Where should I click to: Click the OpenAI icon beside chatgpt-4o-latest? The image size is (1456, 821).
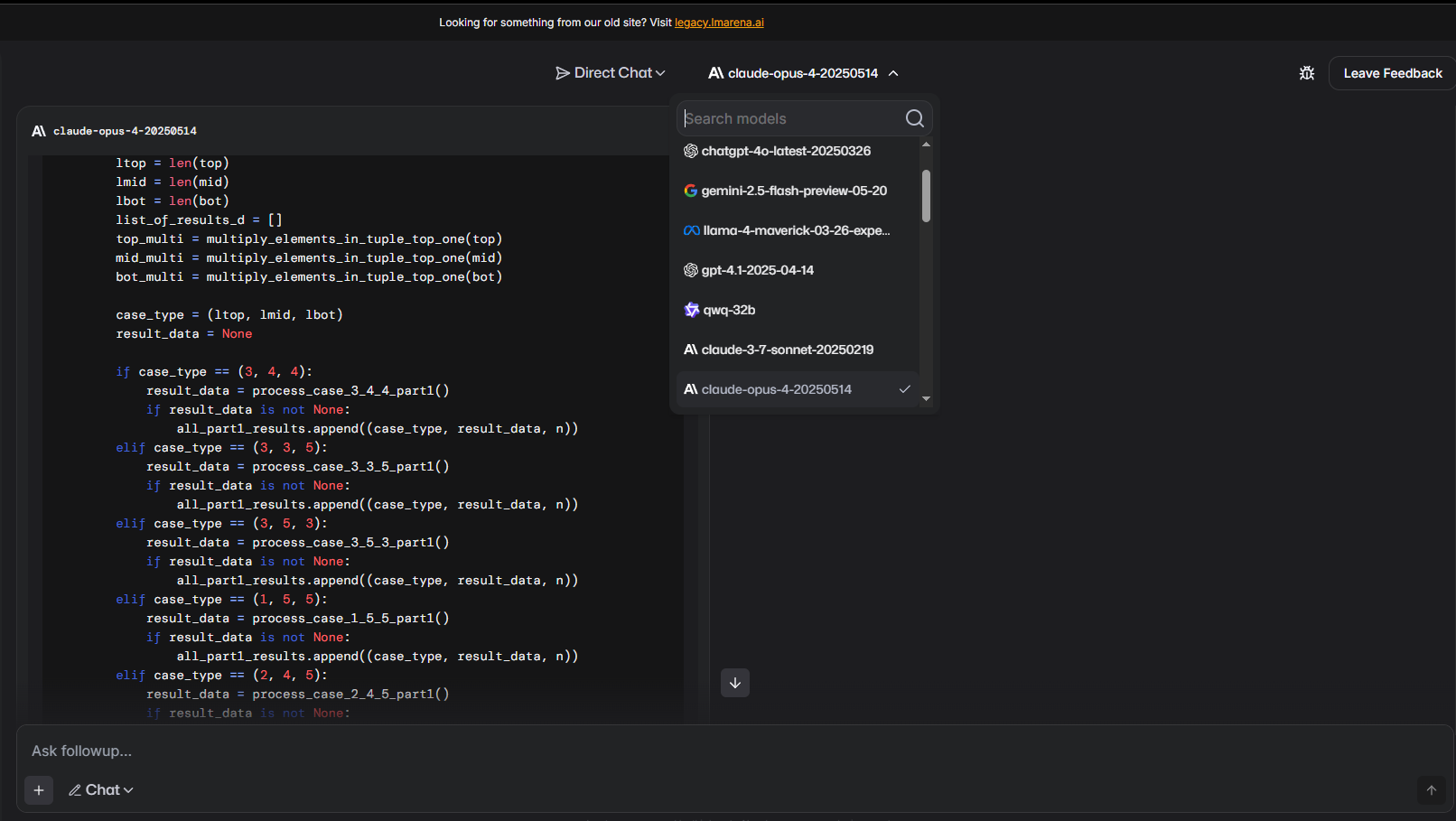(691, 151)
